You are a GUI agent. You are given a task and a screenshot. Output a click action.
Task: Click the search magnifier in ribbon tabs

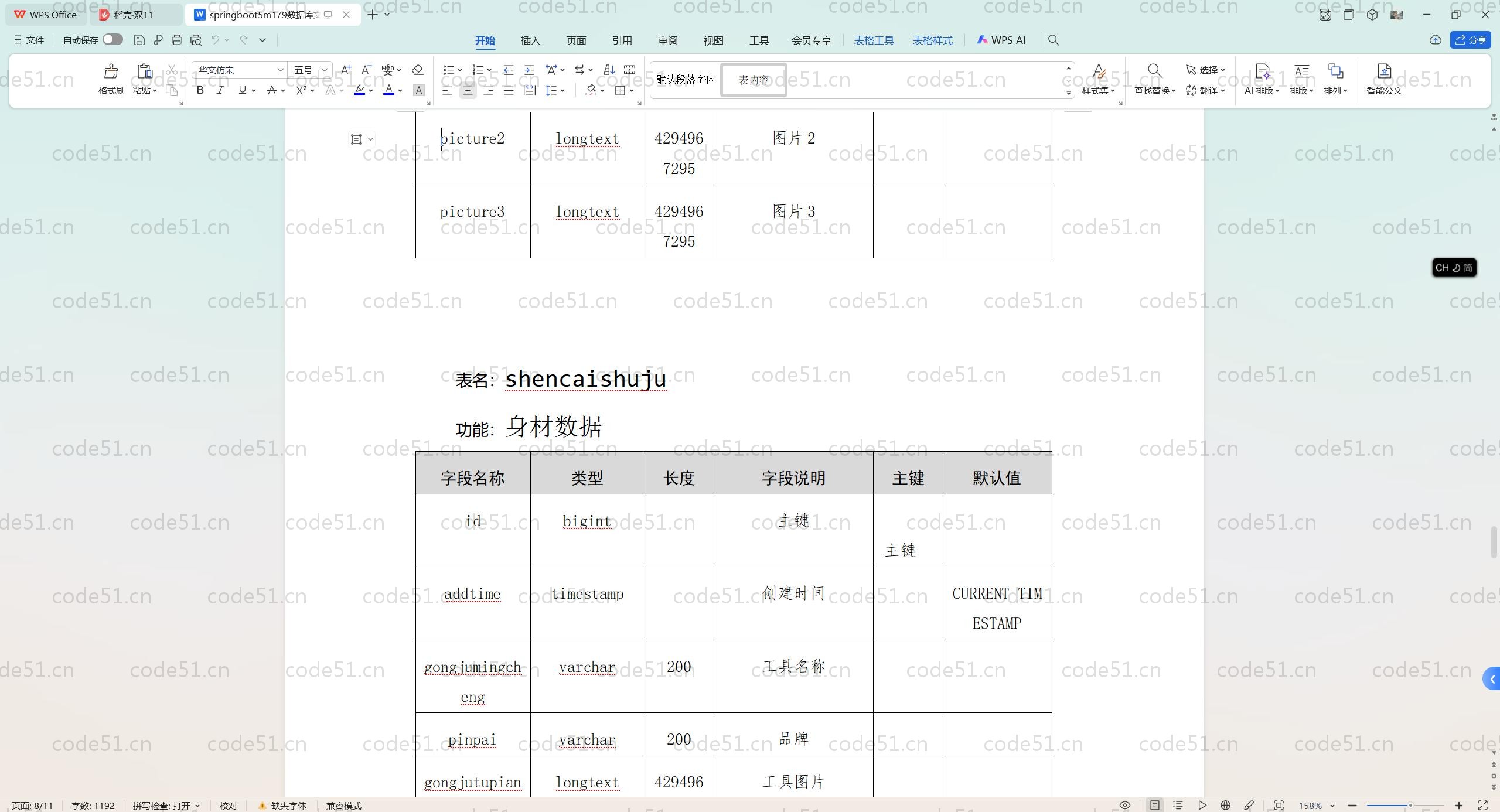[x=1054, y=40]
